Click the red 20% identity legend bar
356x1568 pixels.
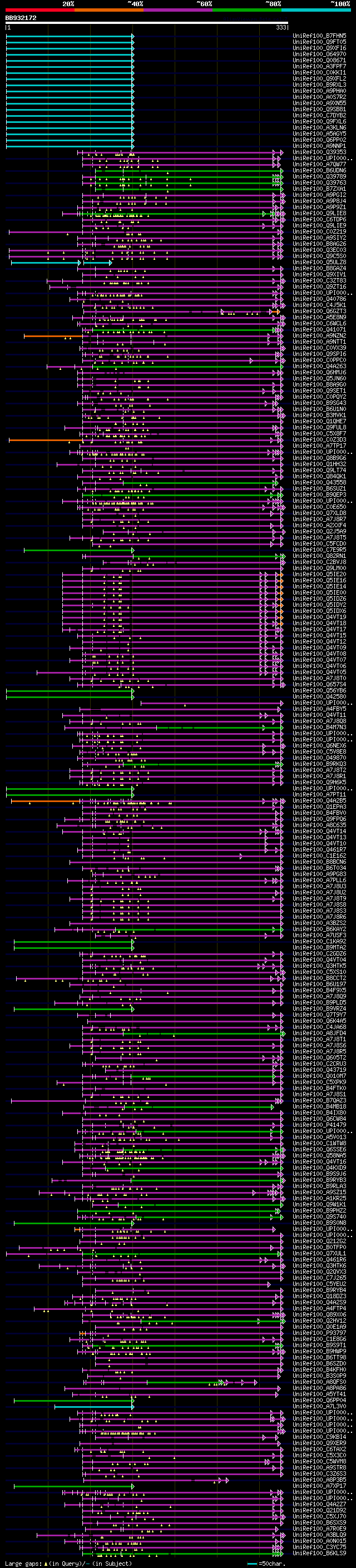click(39, 10)
